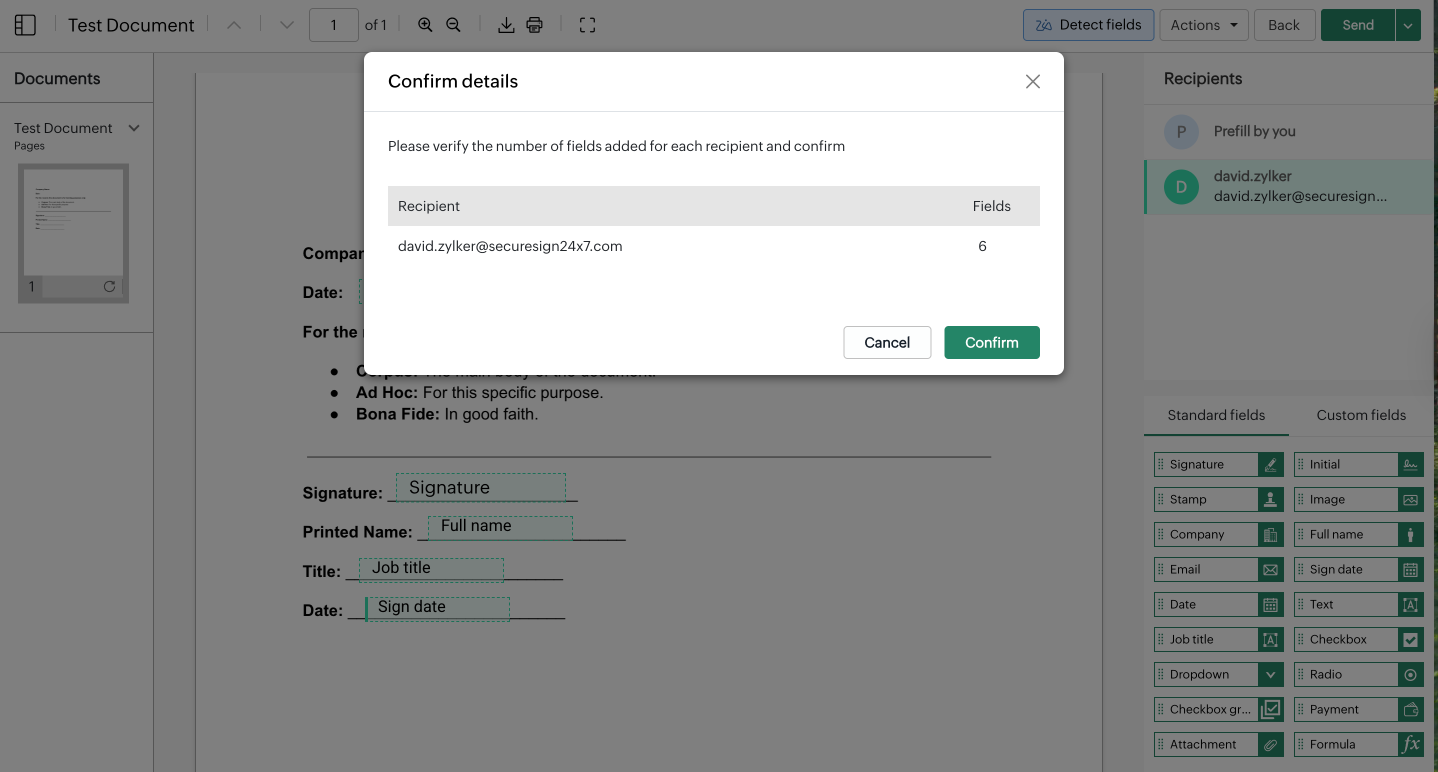Expand the Send button dropdown arrow
1438x772 pixels.
pos(1408,25)
